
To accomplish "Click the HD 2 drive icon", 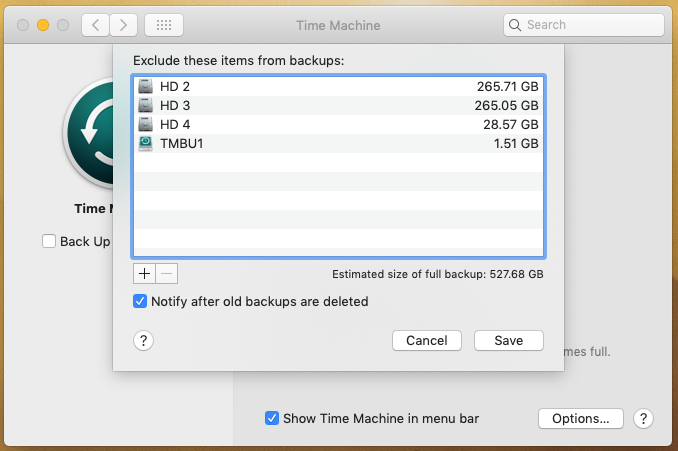I will click(145, 86).
